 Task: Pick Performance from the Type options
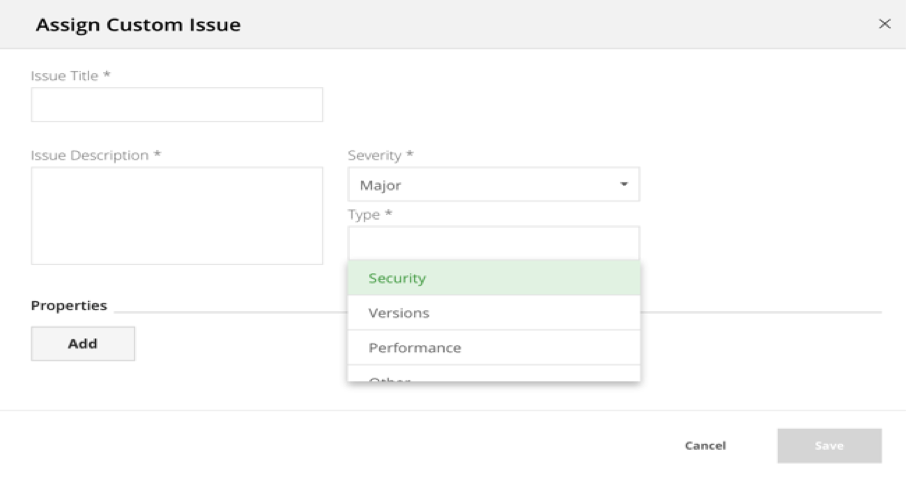click(493, 347)
